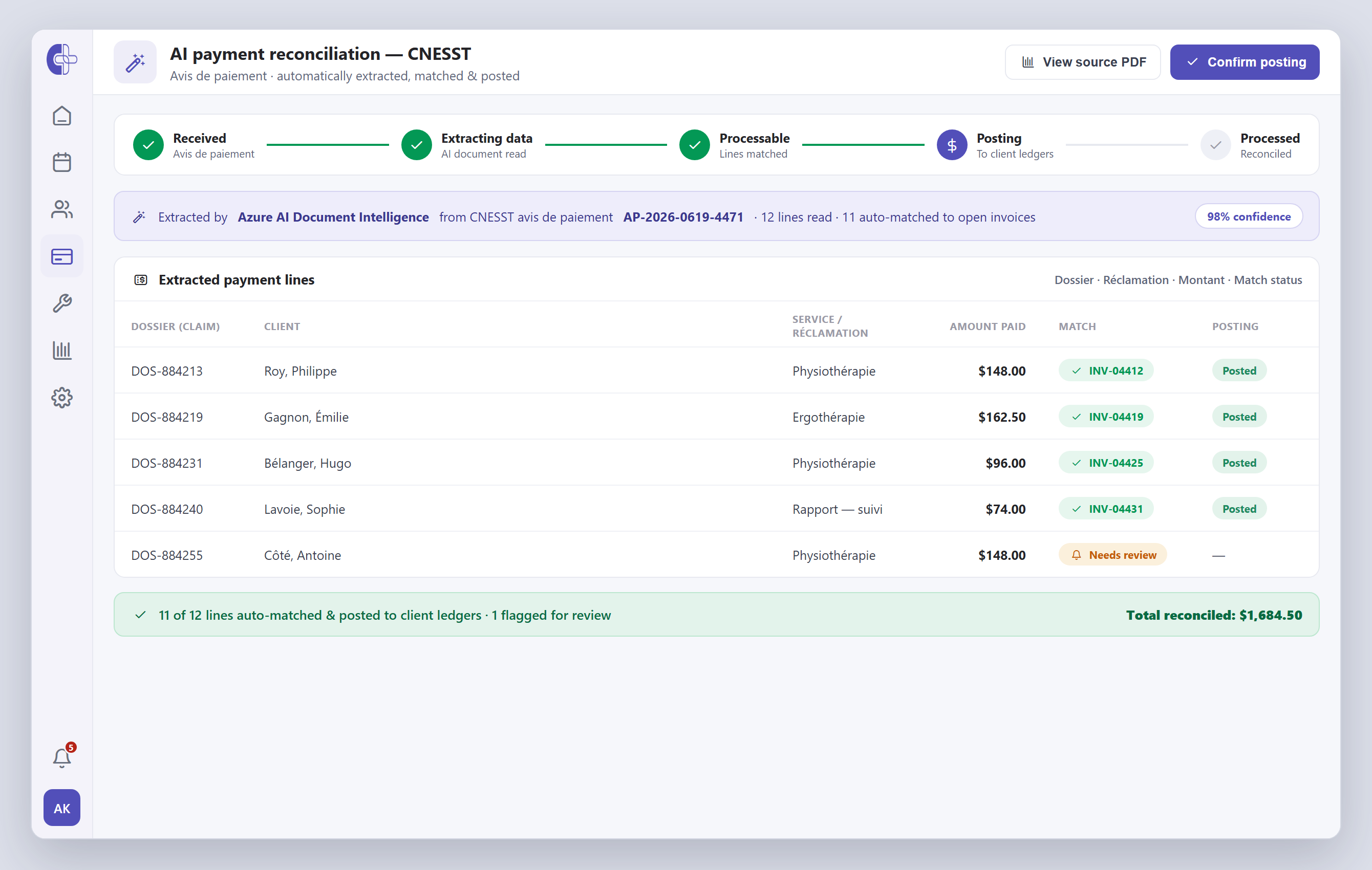Open notifications bell with 5 badge
The height and width of the screenshot is (870, 1372).
61,757
